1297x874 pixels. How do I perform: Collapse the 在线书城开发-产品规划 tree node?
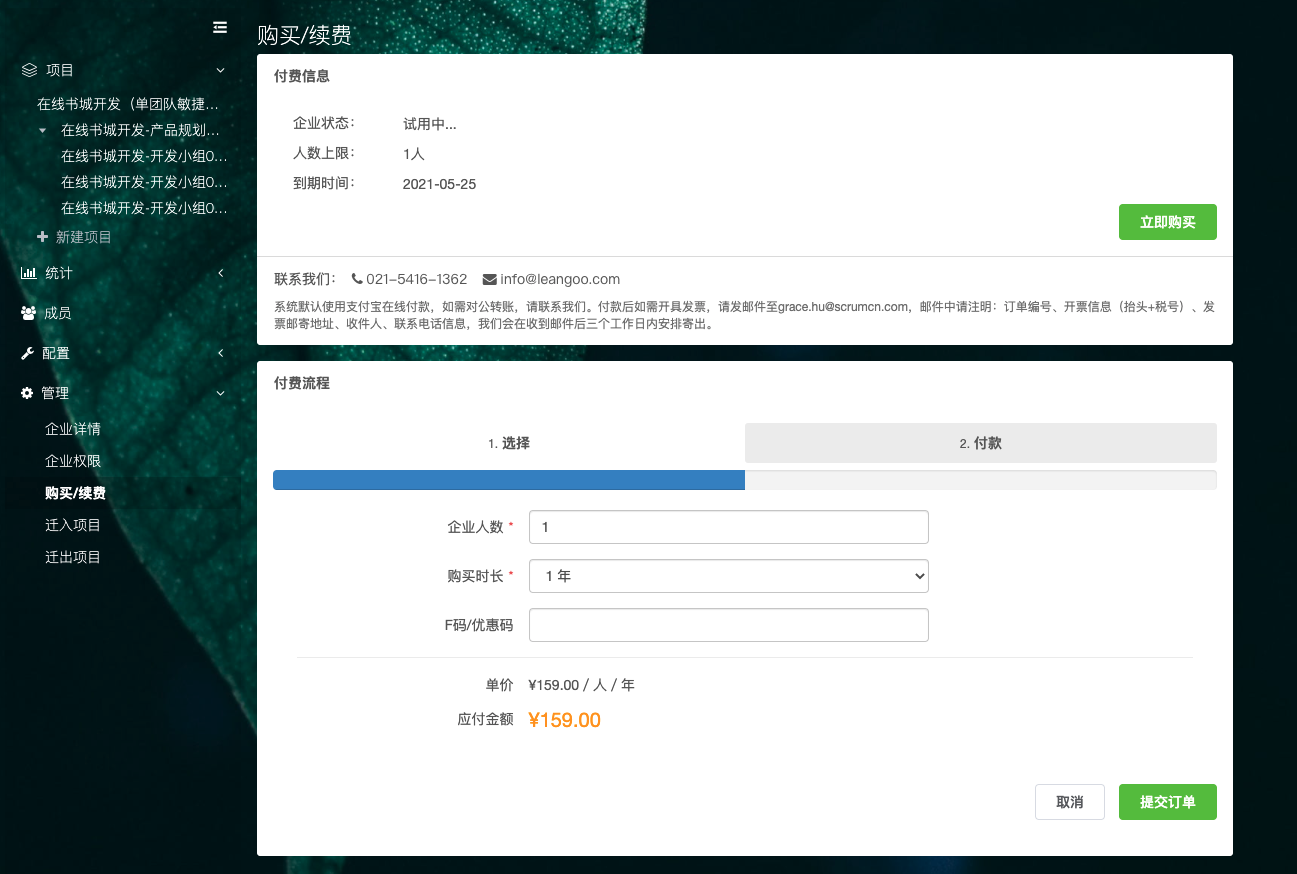[x=42, y=130]
